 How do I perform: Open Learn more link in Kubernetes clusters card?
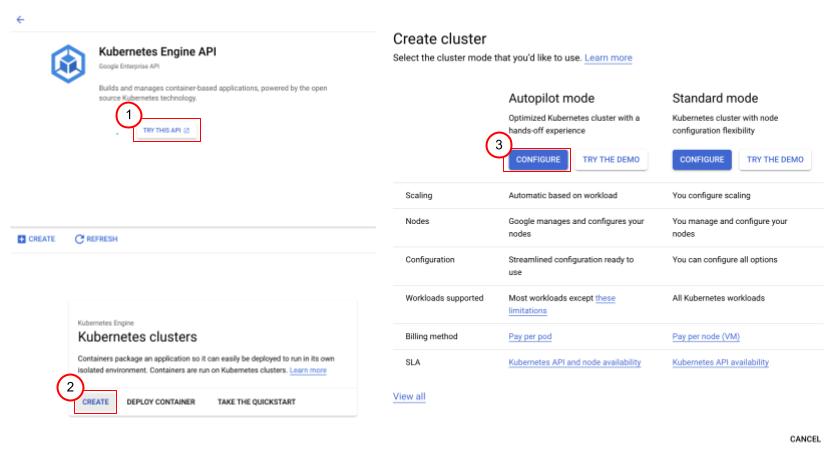308,370
